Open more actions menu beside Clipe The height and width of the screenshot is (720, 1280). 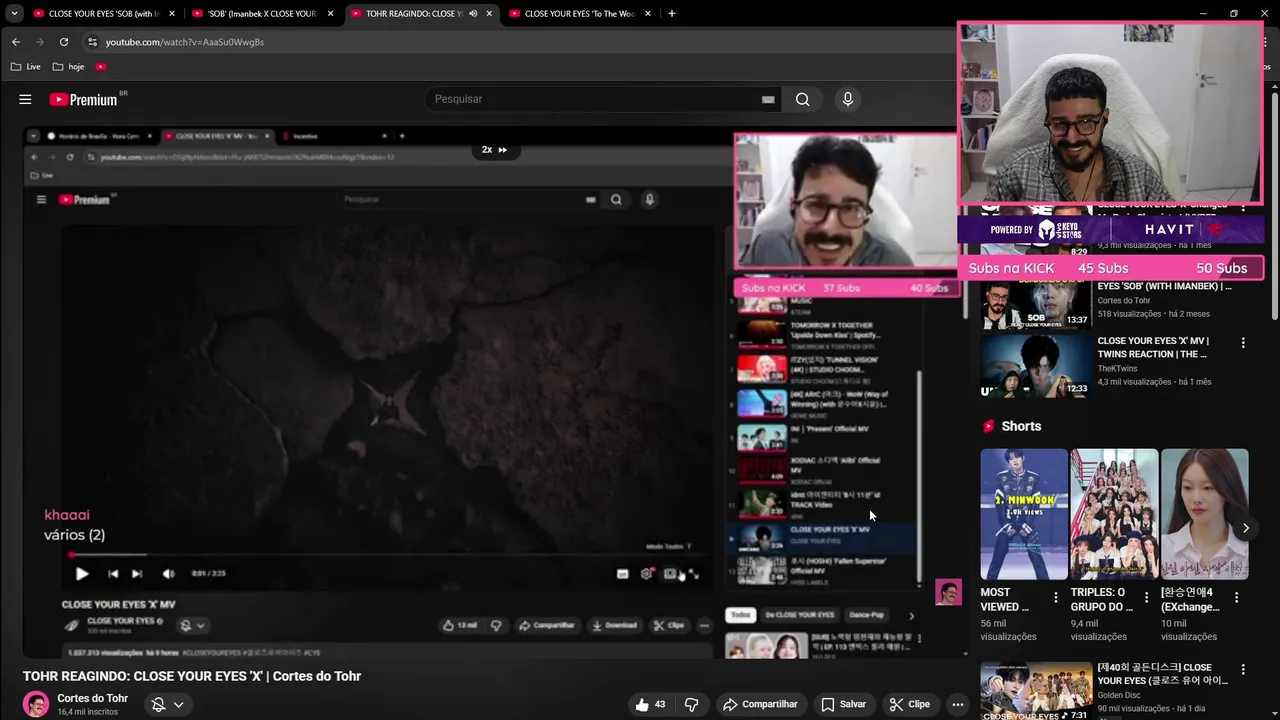957,704
